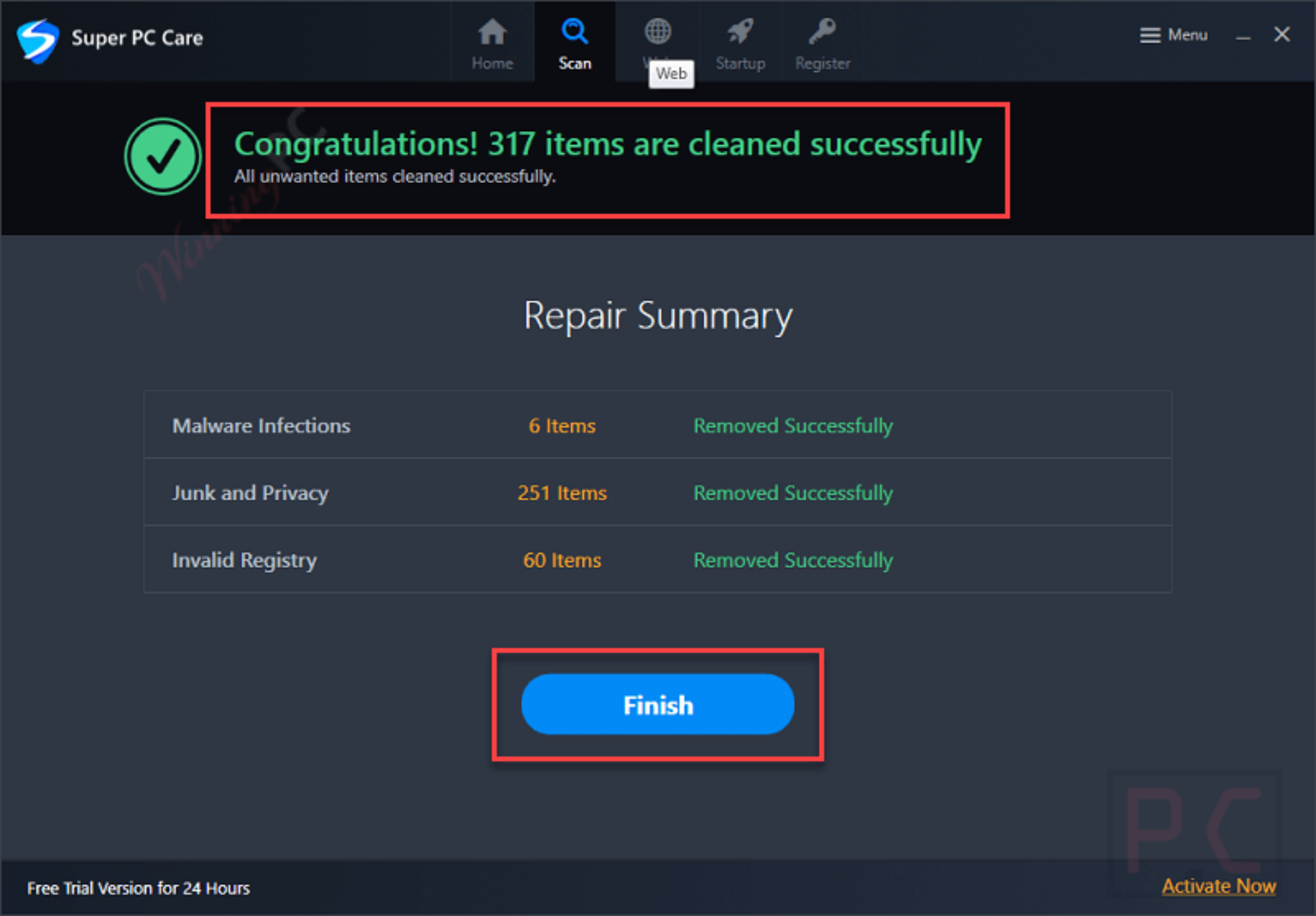Viewport: 1316px width, 916px height.
Task: Go to the Startup rocket tab
Action: (x=740, y=42)
